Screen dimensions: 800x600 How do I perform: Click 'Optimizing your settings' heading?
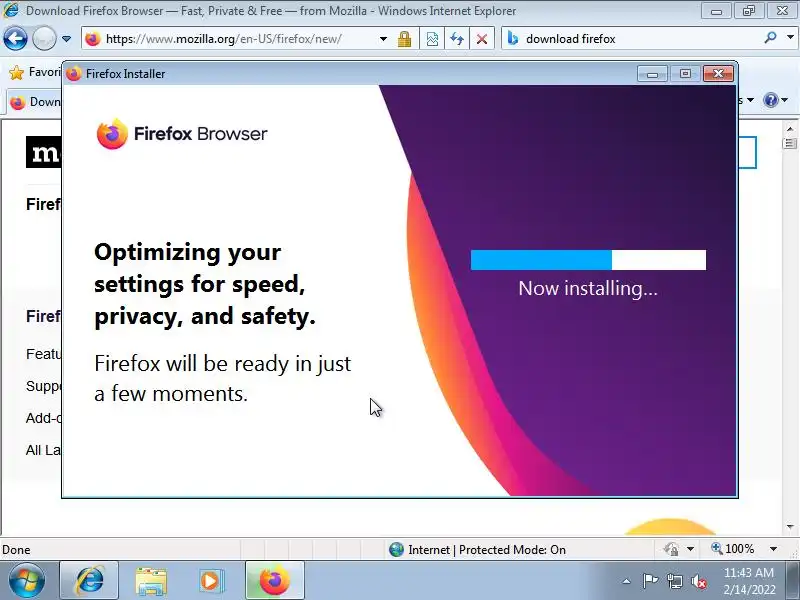(x=205, y=284)
